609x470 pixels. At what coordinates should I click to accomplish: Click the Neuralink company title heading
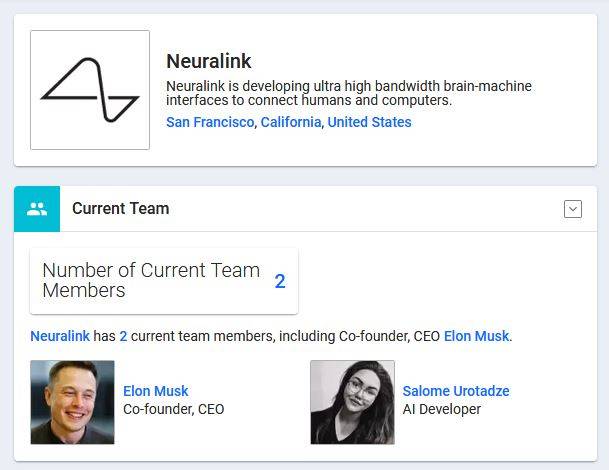tap(209, 61)
